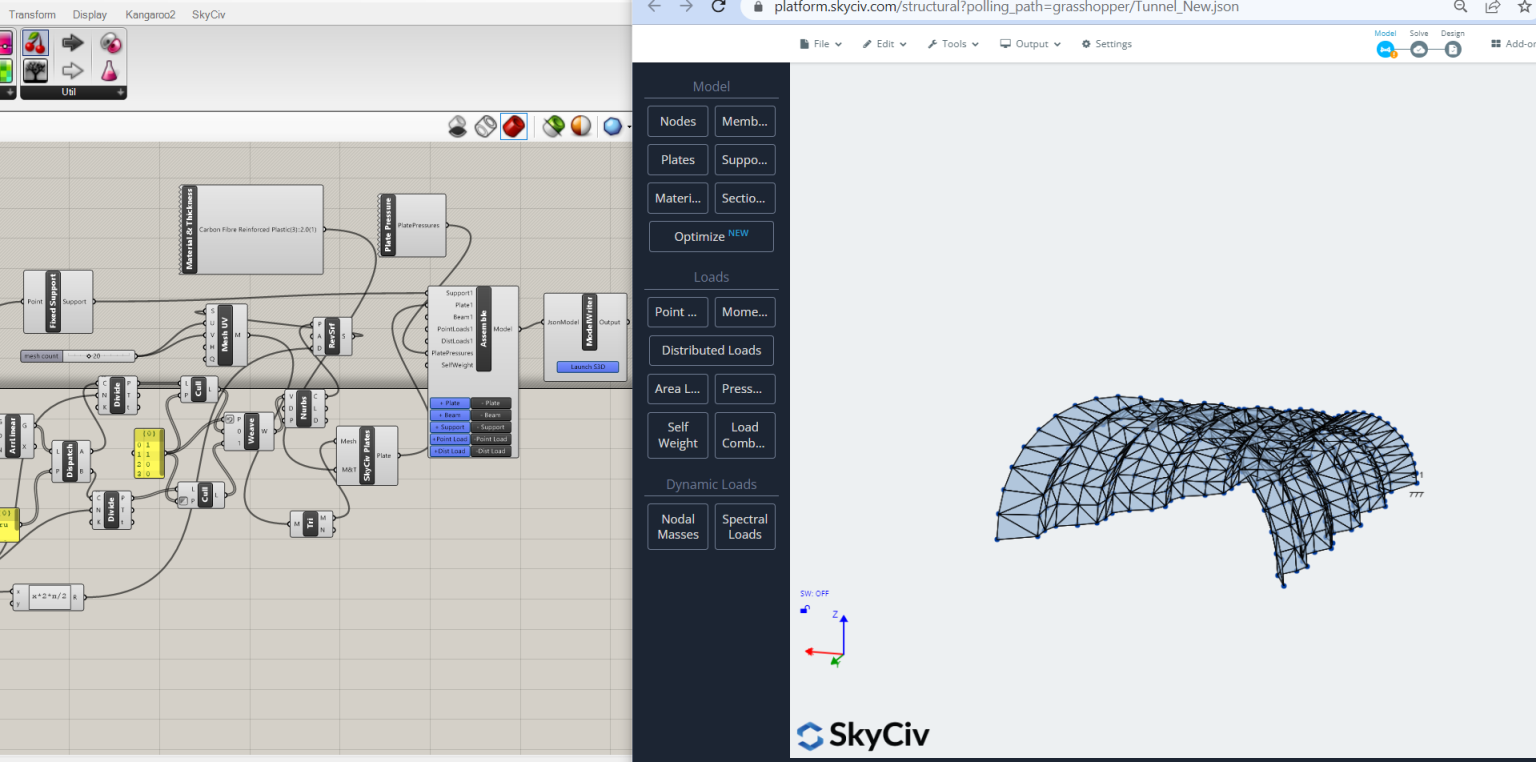Open the Design document icon in SkyCiv workflow
This screenshot has height=762, width=1536.
tap(1453, 49)
